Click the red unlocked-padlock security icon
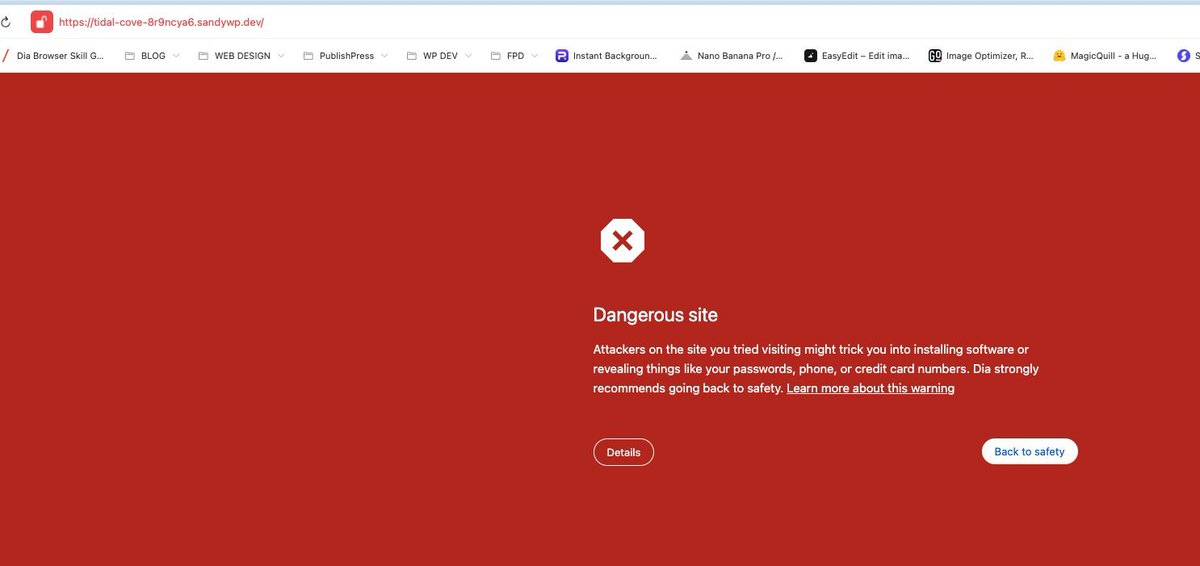Screen dimensions: 1200x566 pyautogui.click(x=41, y=21)
